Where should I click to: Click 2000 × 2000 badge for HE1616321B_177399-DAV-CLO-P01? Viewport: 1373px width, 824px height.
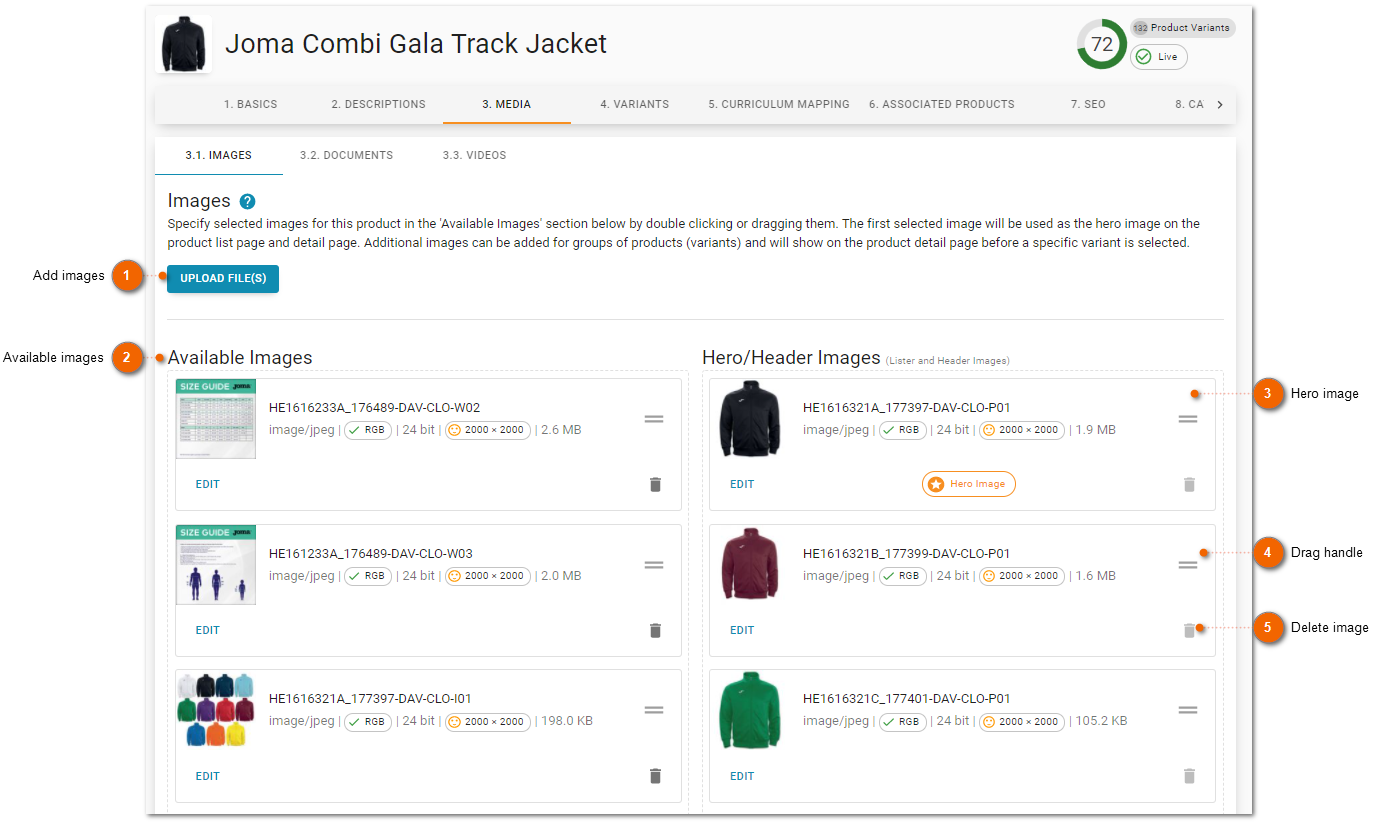[x=1022, y=576]
